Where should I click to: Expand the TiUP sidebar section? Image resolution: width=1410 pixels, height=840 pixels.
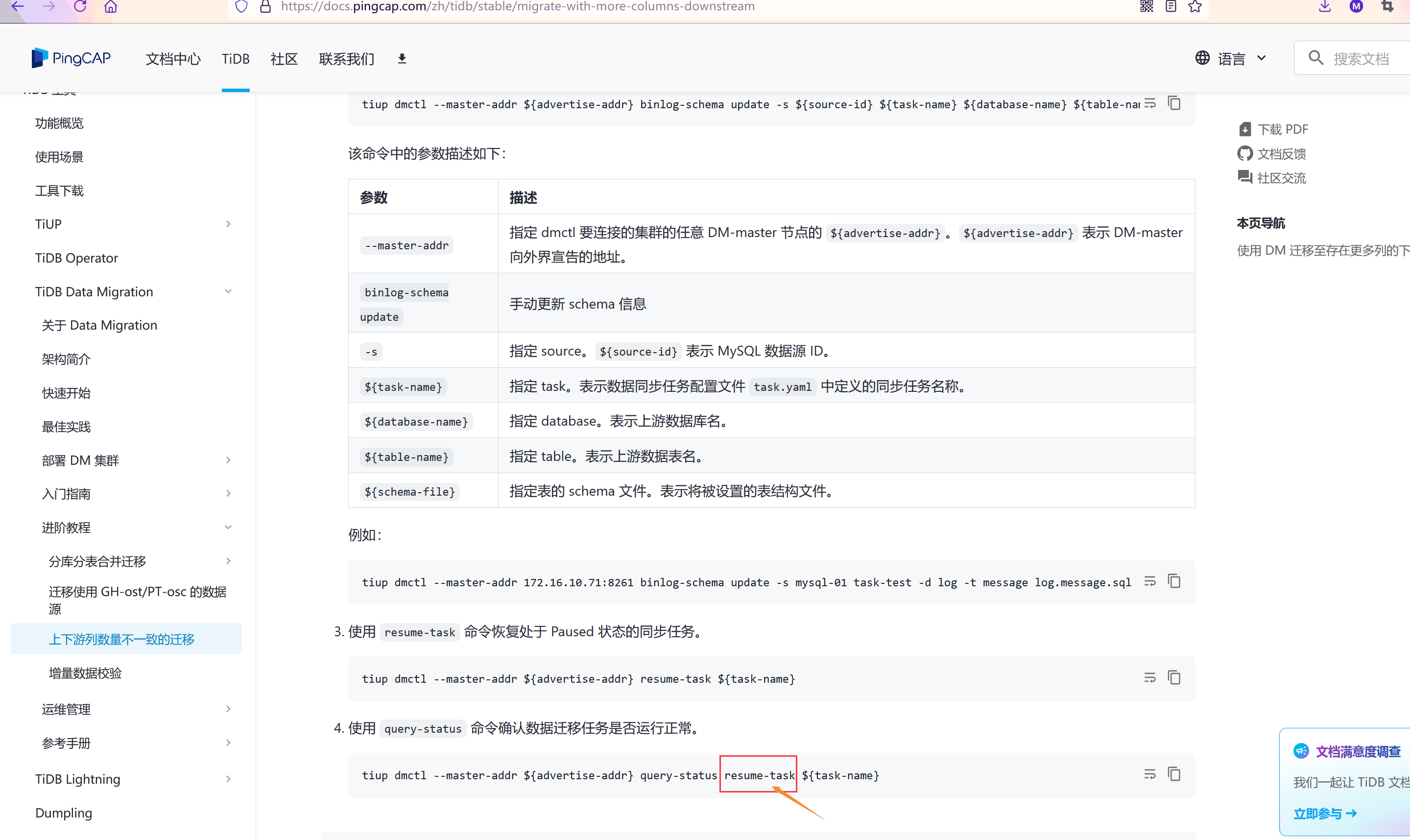tap(228, 224)
